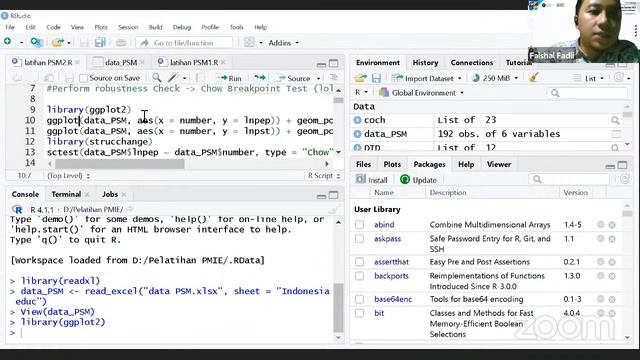Open the 250 MiB memory usage dropdown
The height and width of the screenshot is (360, 640).
click(x=495, y=78)
